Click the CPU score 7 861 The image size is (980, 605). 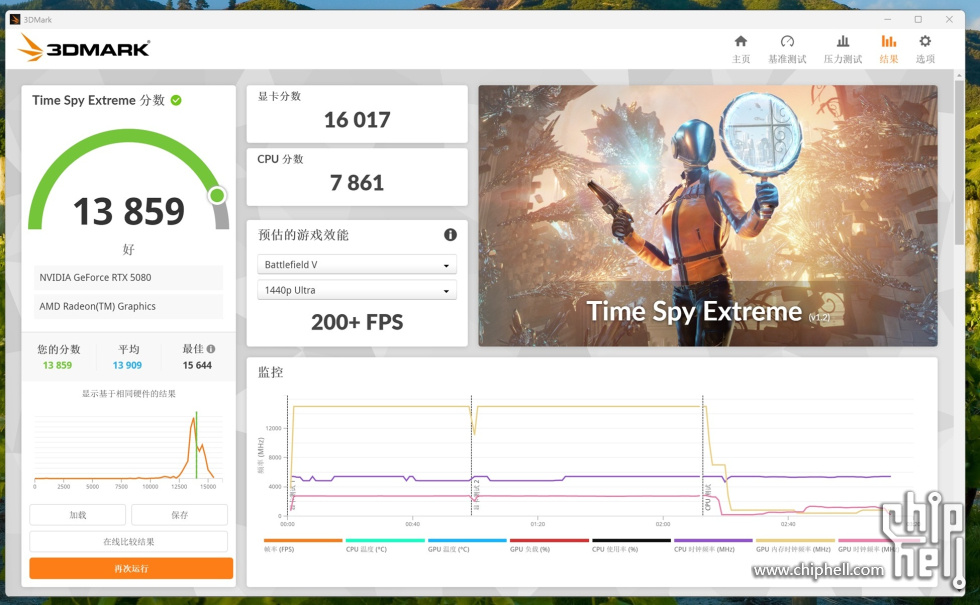(357, 182)
